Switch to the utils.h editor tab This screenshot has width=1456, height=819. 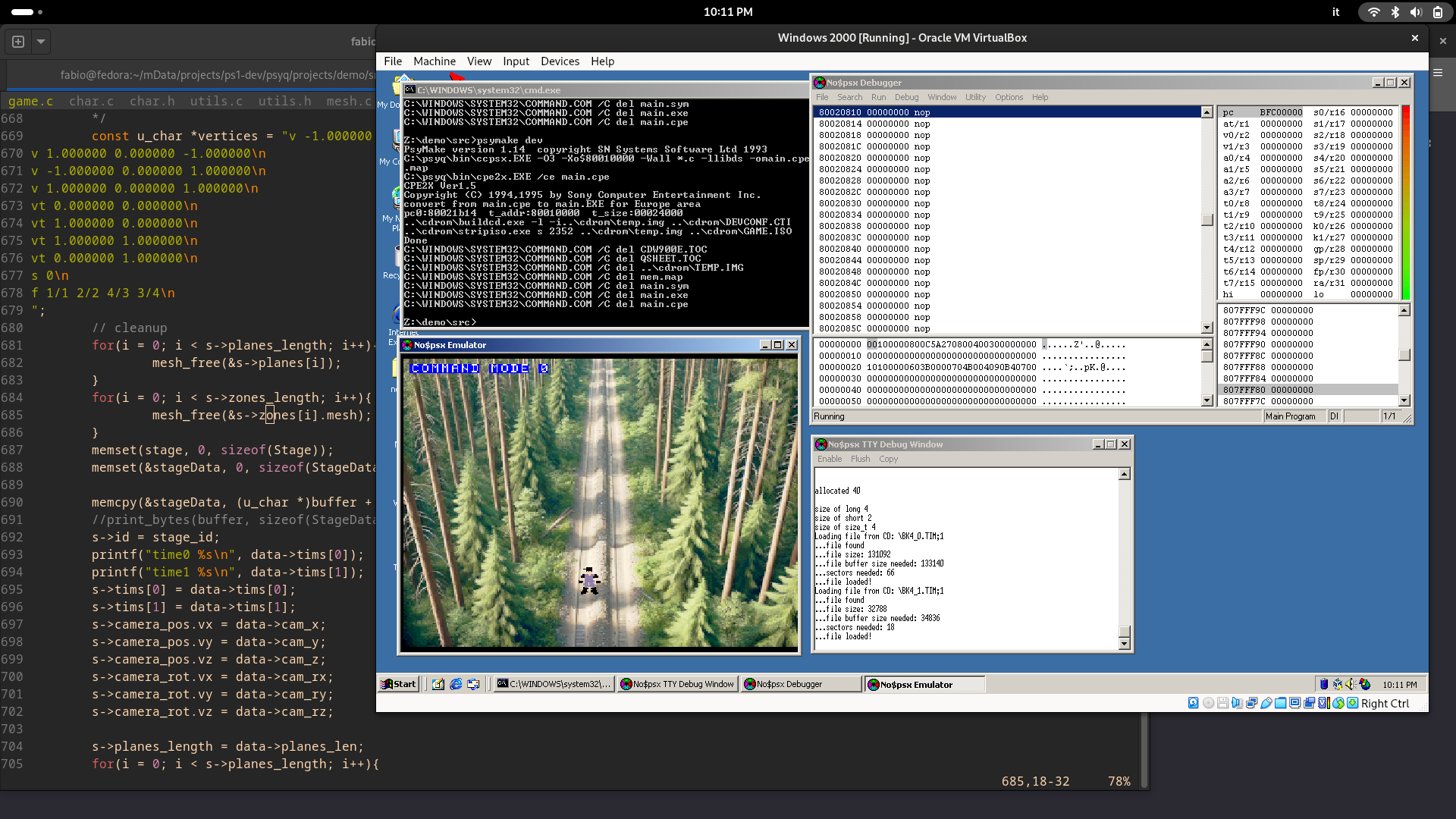284,101
